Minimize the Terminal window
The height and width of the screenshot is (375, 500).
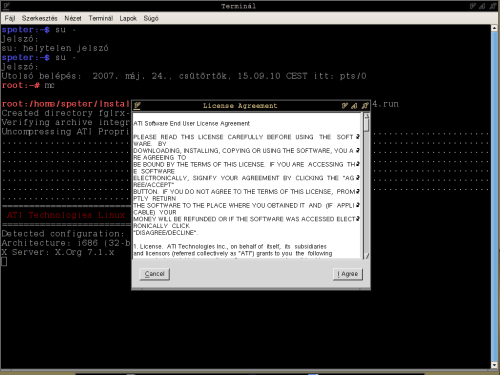473,6
